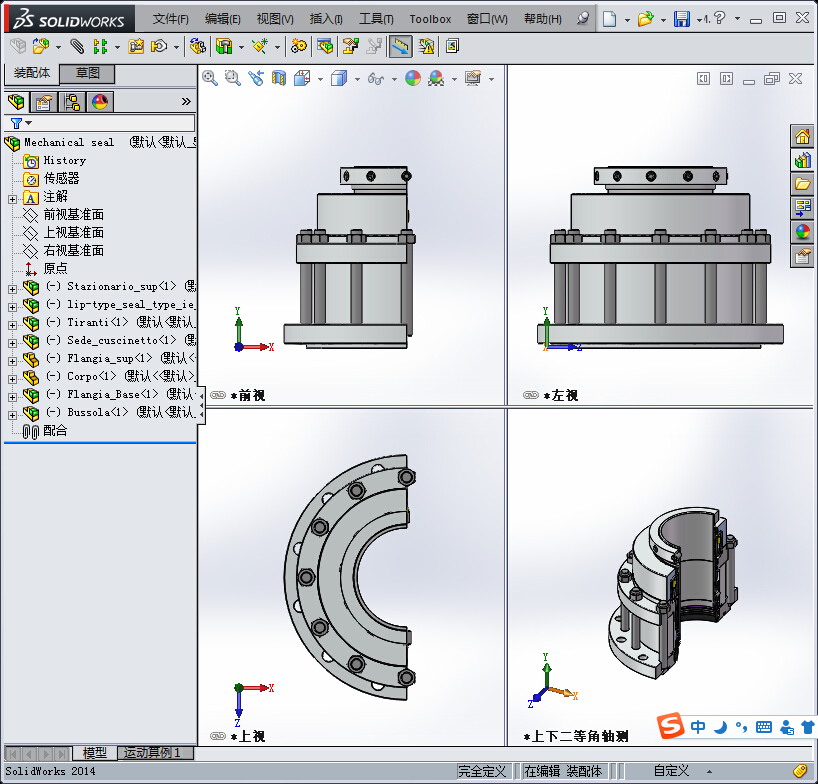Select the 前视基准面 plane in tree
Viewport: 818px width, 784px height.
coord(73,215)
